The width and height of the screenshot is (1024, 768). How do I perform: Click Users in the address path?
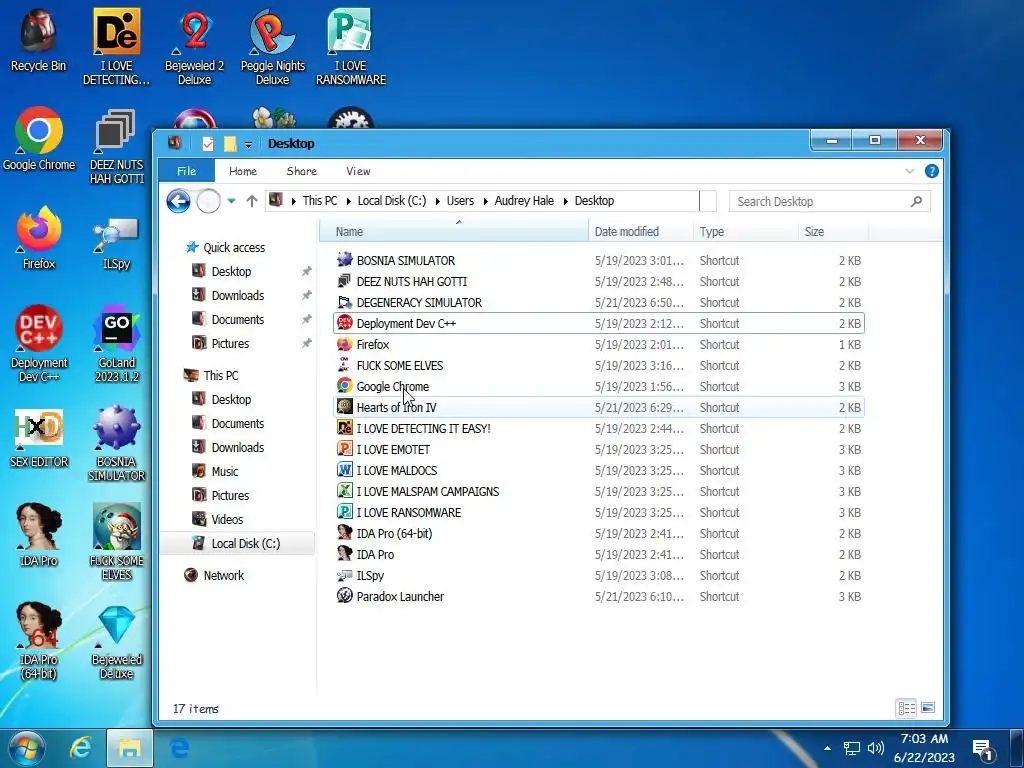pyautogui.click(x=460, y=201)
